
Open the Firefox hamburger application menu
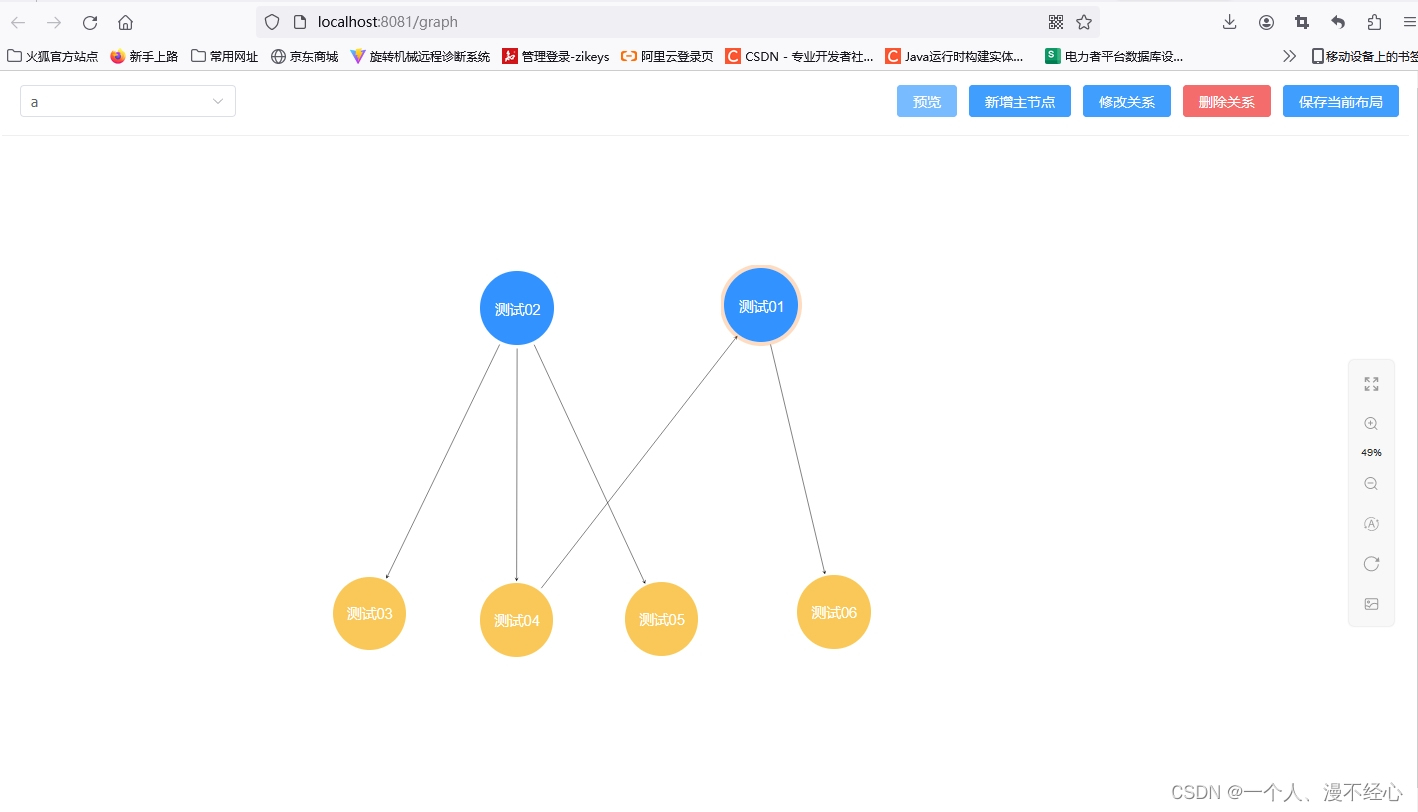tap(1408, 21)
